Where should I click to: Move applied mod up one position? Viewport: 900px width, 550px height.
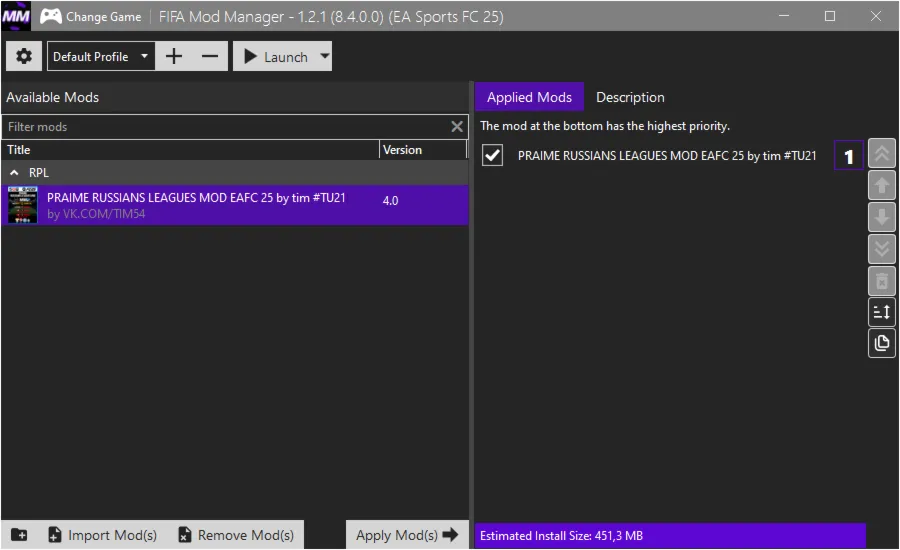(x=882, y=185)
